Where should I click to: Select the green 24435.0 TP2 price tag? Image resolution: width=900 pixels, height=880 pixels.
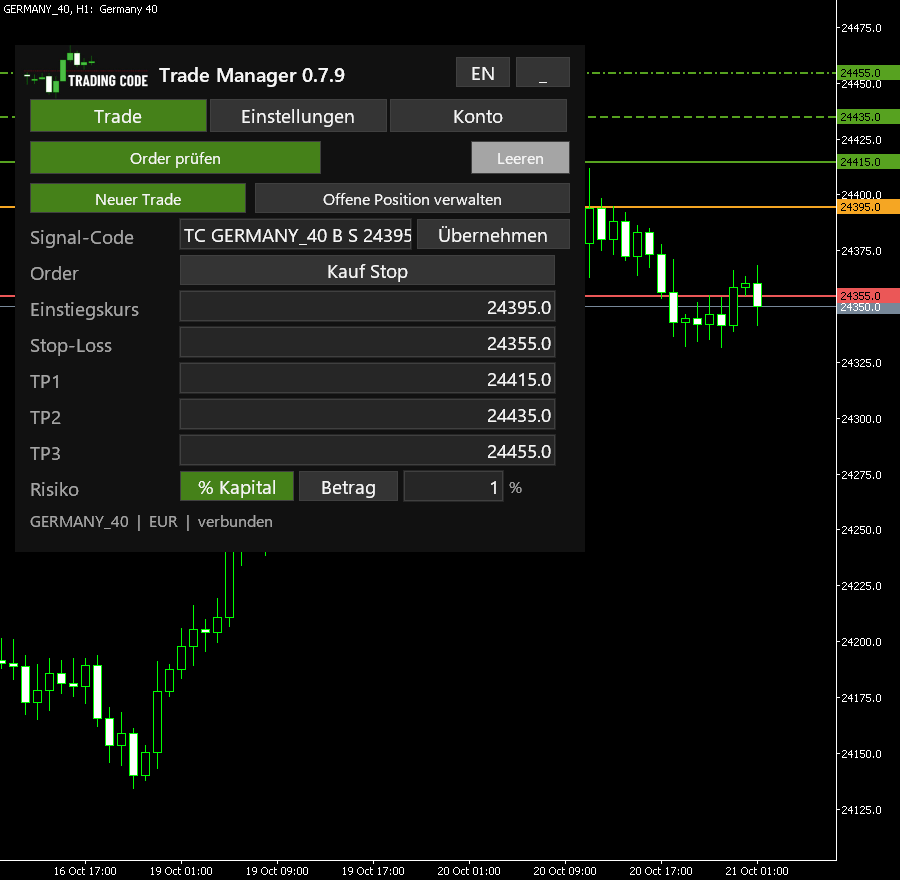(868, 117)
